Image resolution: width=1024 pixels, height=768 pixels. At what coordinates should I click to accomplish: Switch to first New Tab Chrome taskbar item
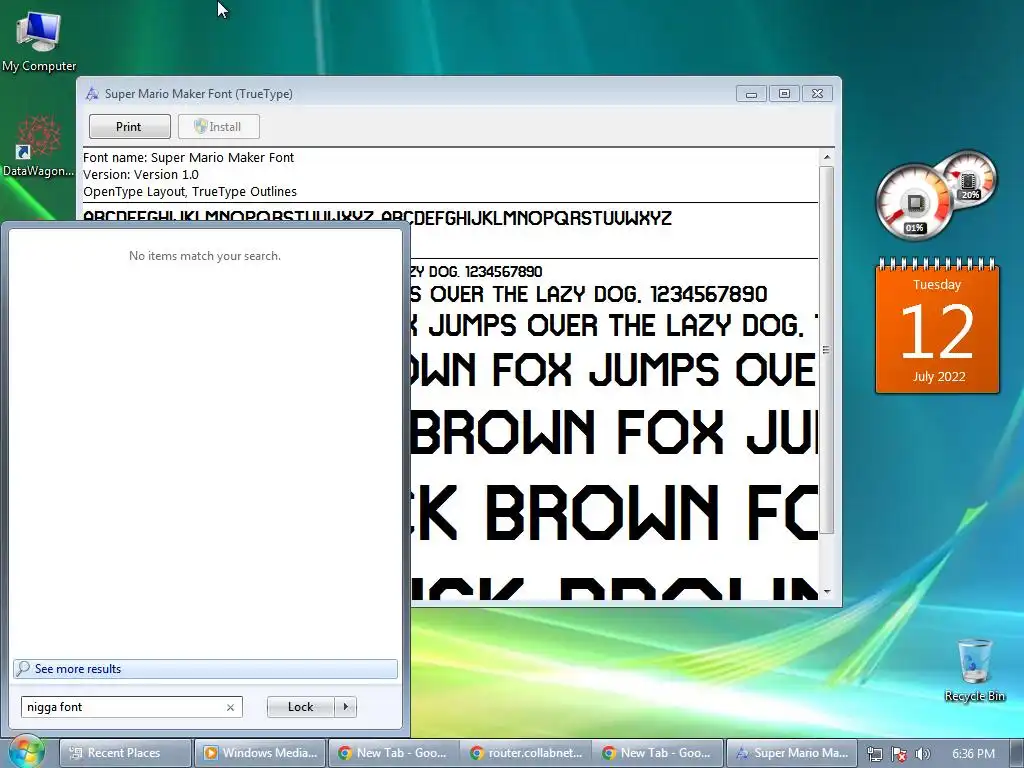[393, 753]
